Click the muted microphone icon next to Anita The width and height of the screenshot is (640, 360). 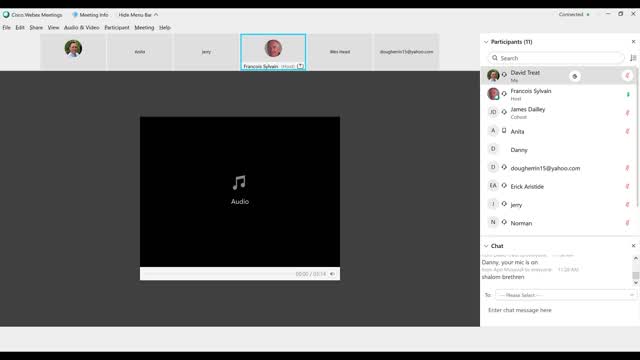coord(627,131)
